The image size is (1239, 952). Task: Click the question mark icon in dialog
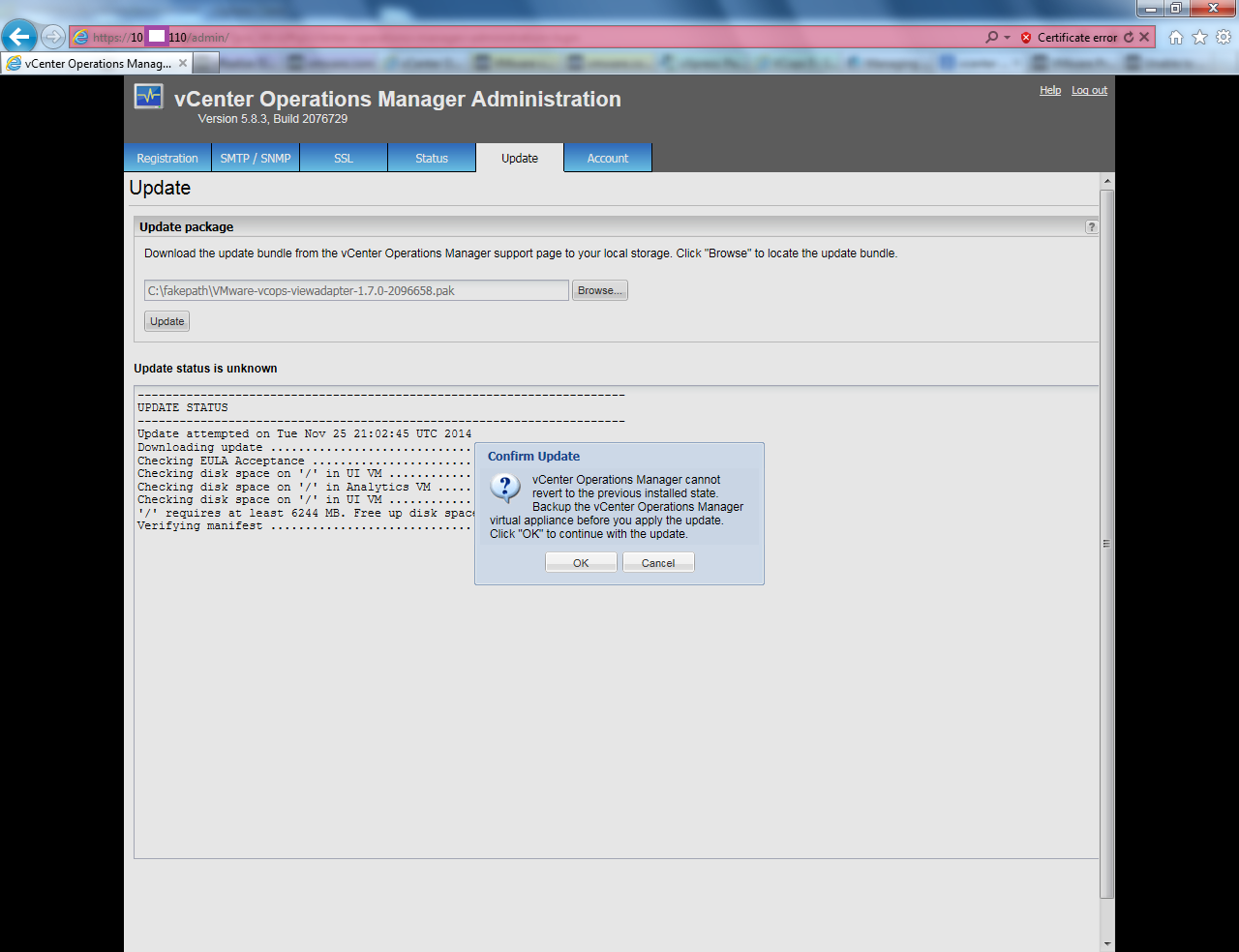click(x=505, y=488)
